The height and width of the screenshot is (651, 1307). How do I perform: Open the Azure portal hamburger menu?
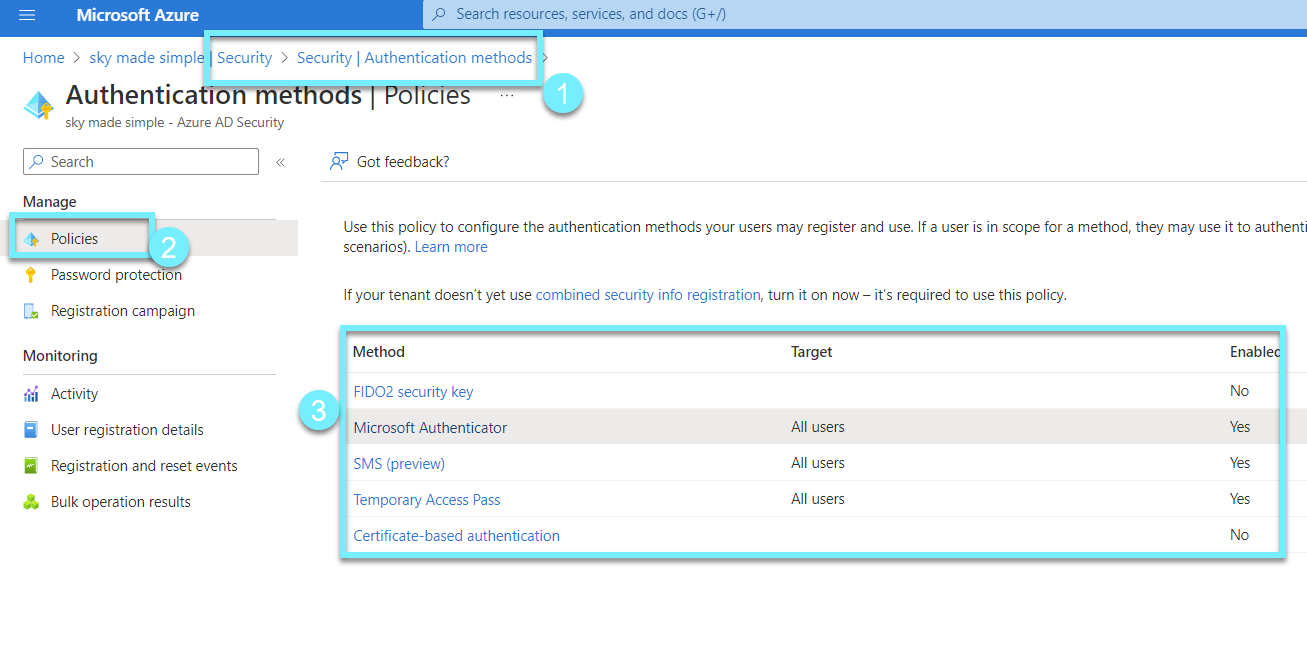pyautogui.click(x=27, y=15)
